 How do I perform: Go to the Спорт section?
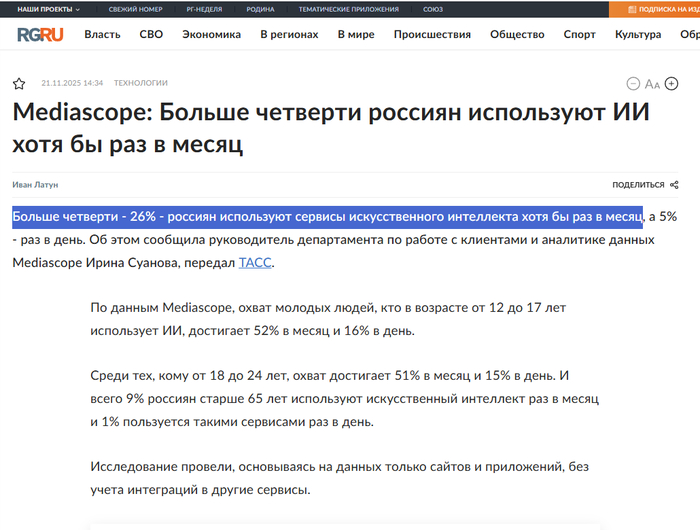(579, 34)
